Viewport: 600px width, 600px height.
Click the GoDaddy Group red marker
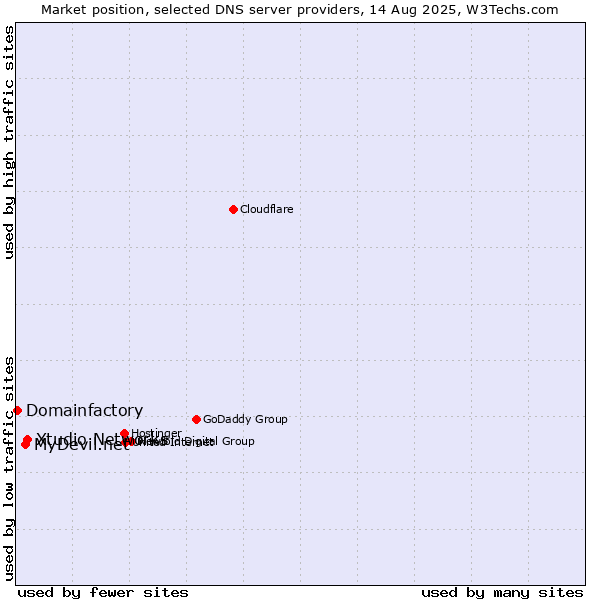point(196,419)
